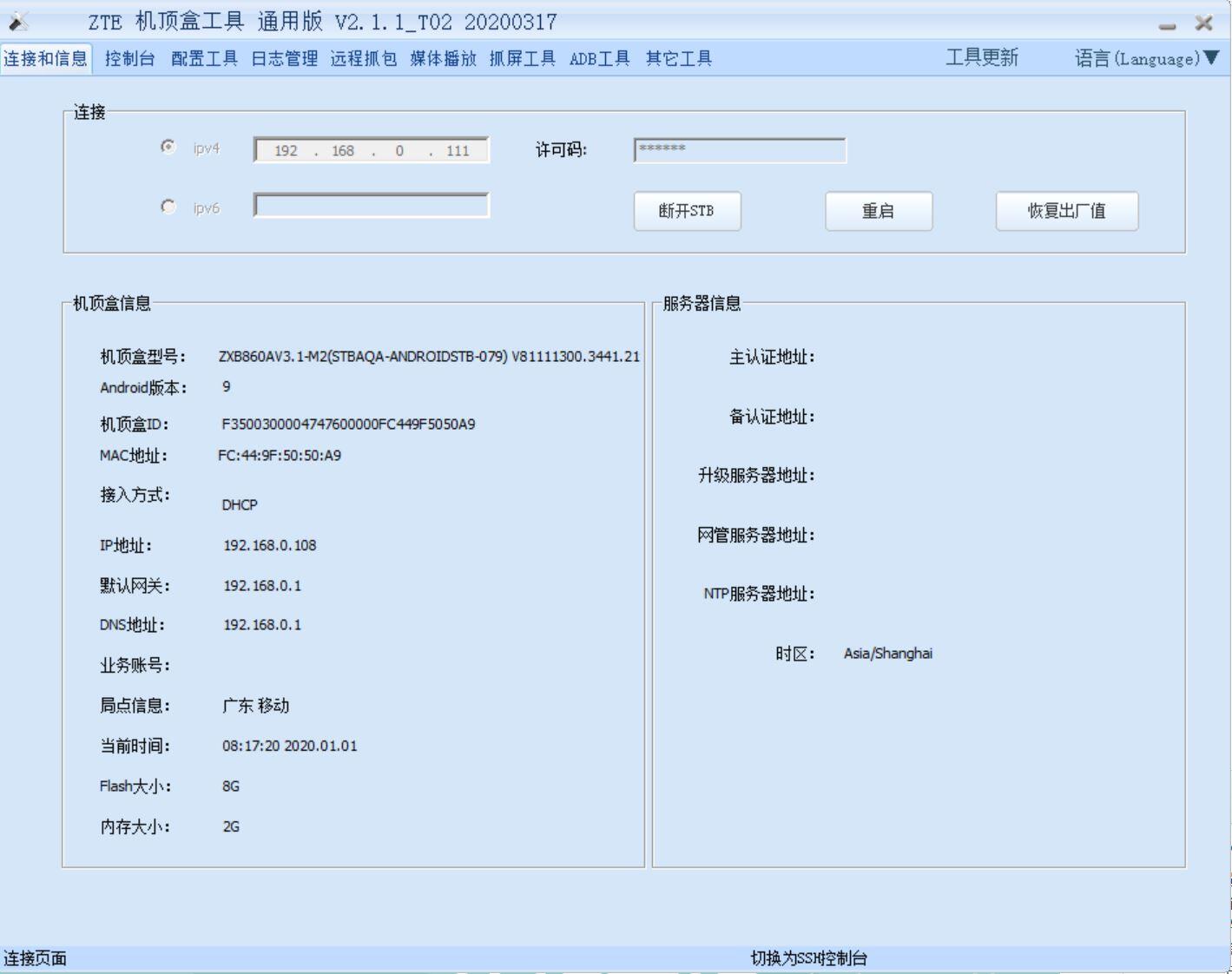Select the ipv4 radio button
This screenshot has height=974, width=1232.
click(x=168, y=147)
